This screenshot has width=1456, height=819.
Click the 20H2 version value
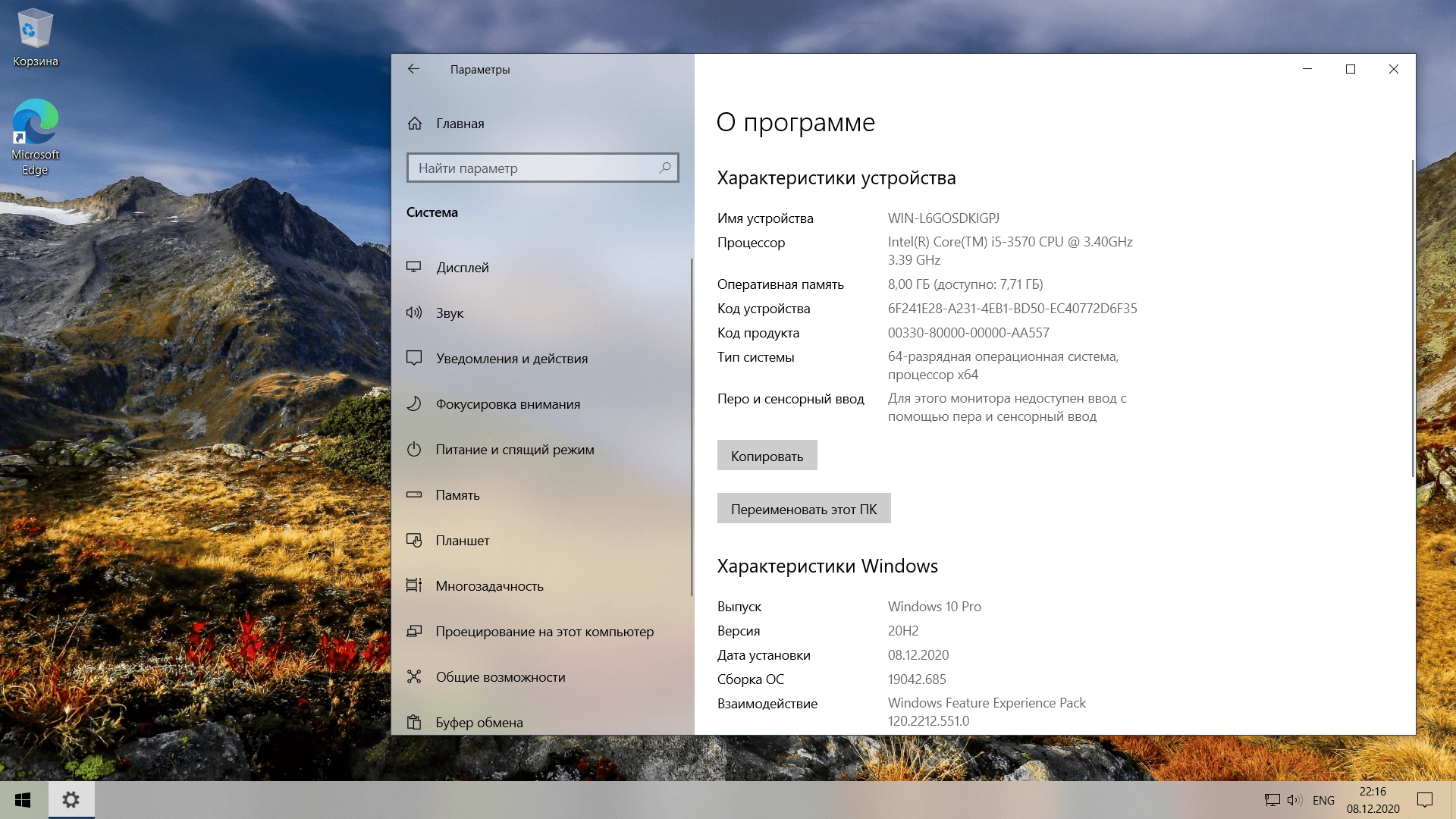[903, 631]
